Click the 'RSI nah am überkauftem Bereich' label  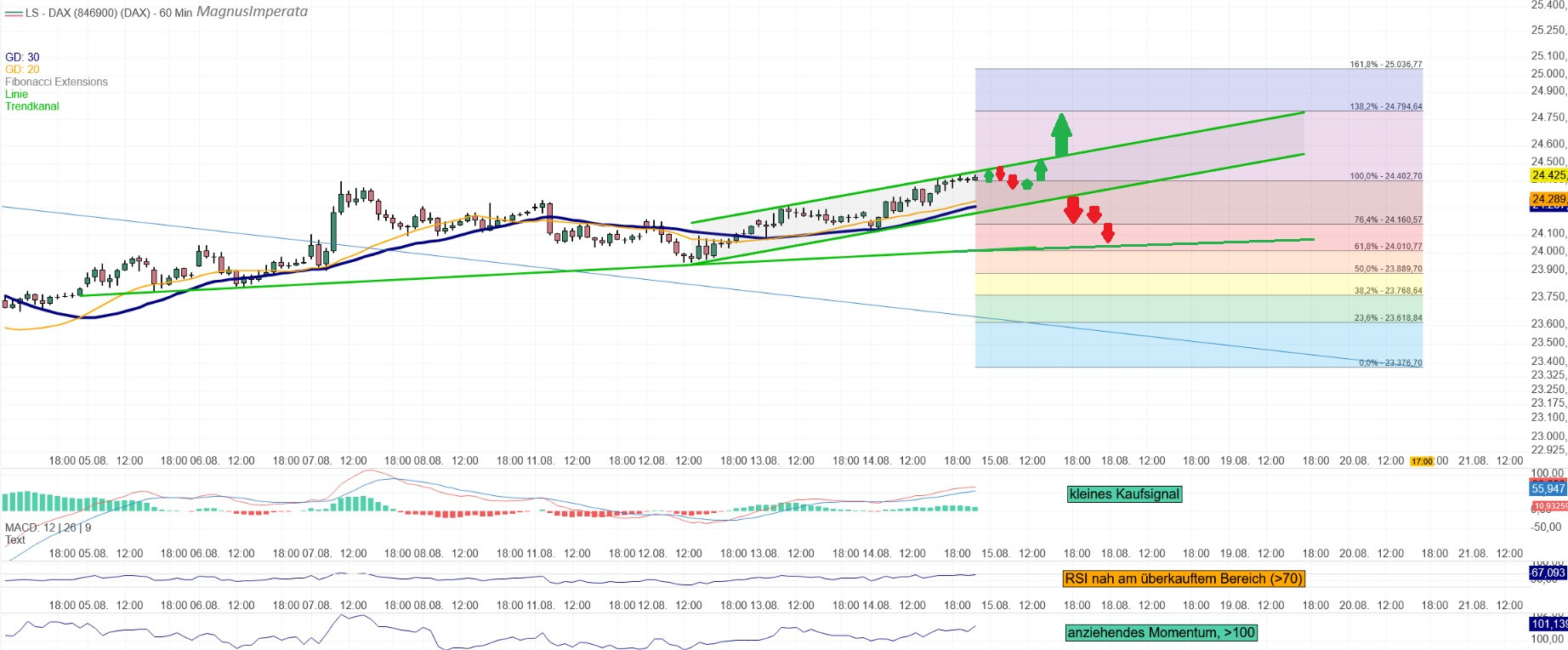pos(1183,579)
